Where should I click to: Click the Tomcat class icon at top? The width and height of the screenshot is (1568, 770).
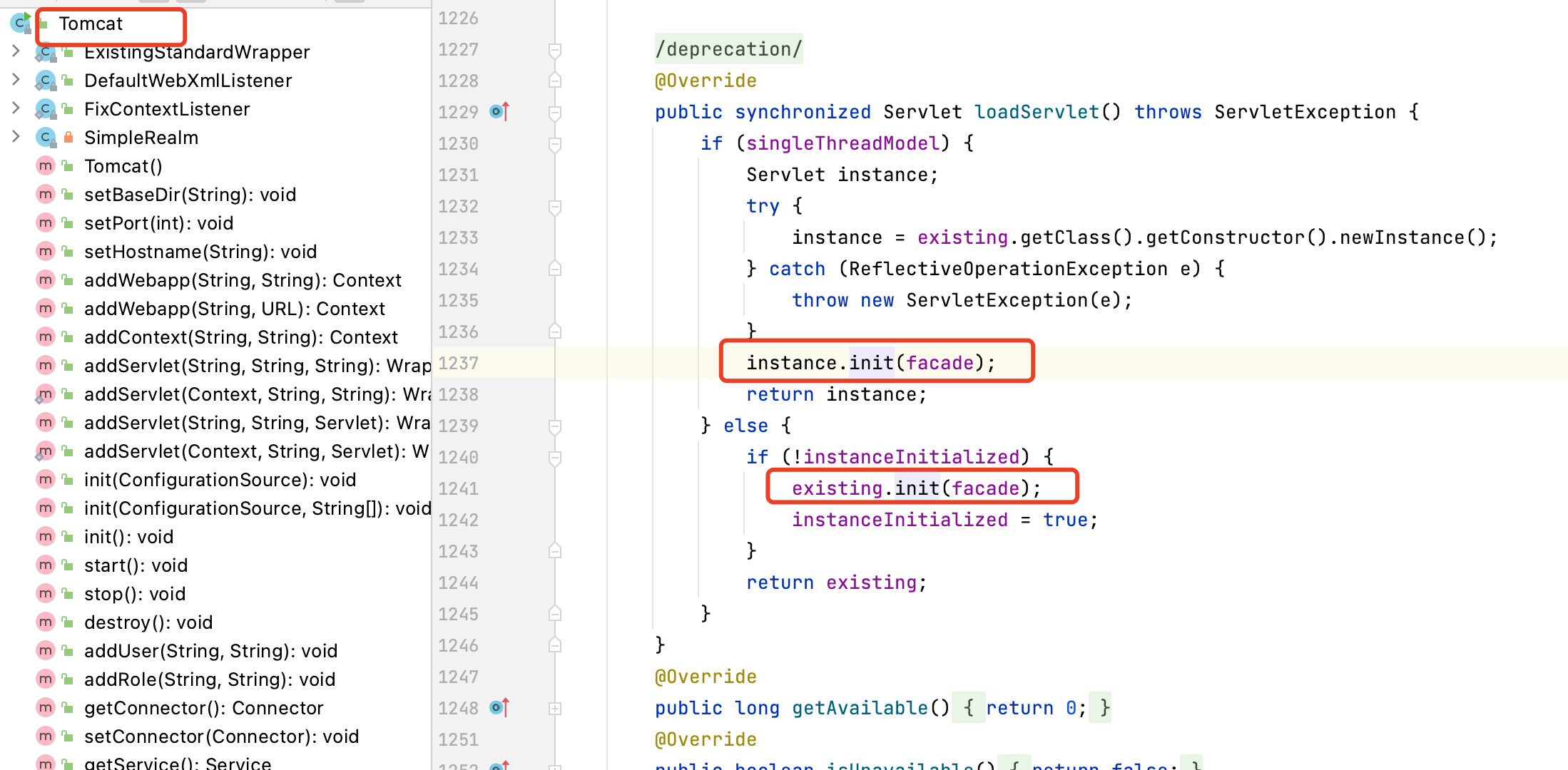coord(20,24)
